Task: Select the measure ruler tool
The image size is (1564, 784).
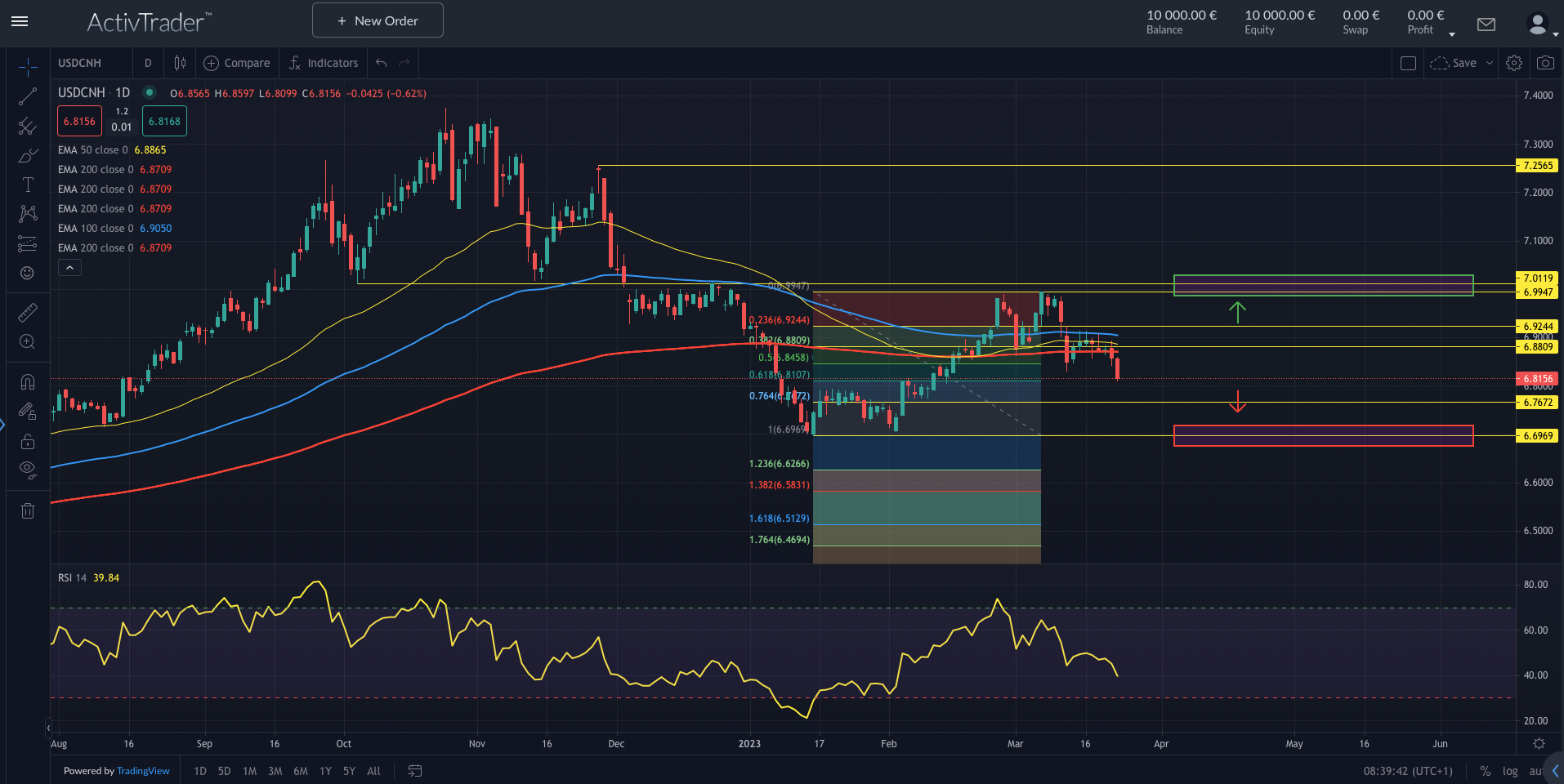Action: 27,312
